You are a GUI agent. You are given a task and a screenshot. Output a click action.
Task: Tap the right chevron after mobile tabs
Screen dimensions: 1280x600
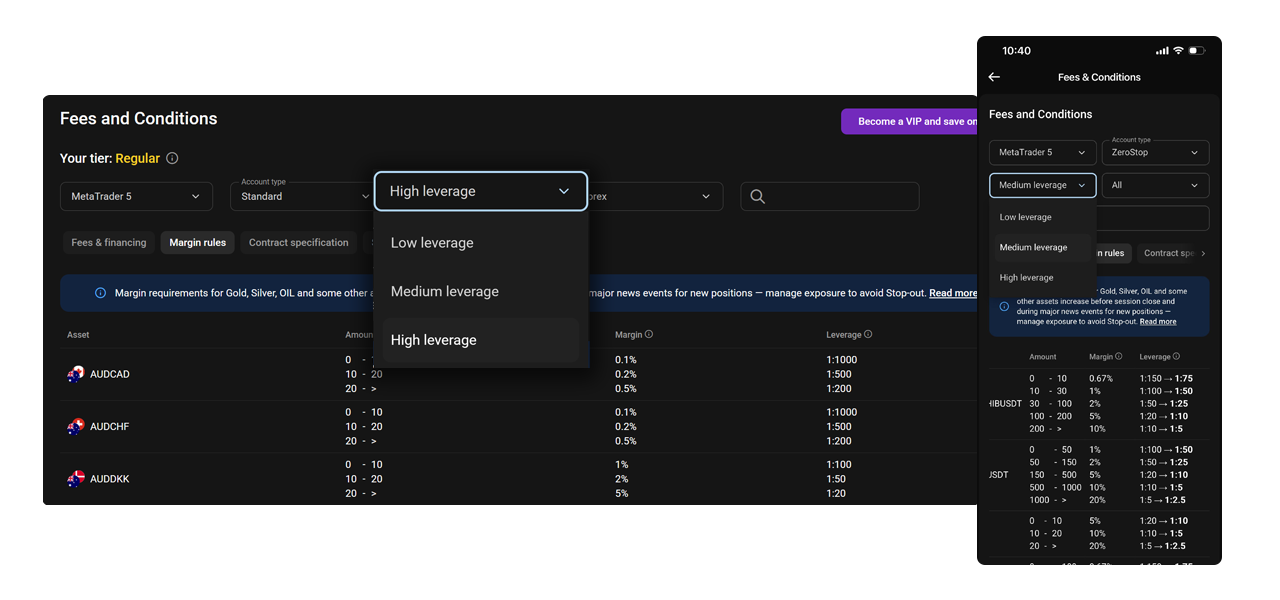[1203, 253]
